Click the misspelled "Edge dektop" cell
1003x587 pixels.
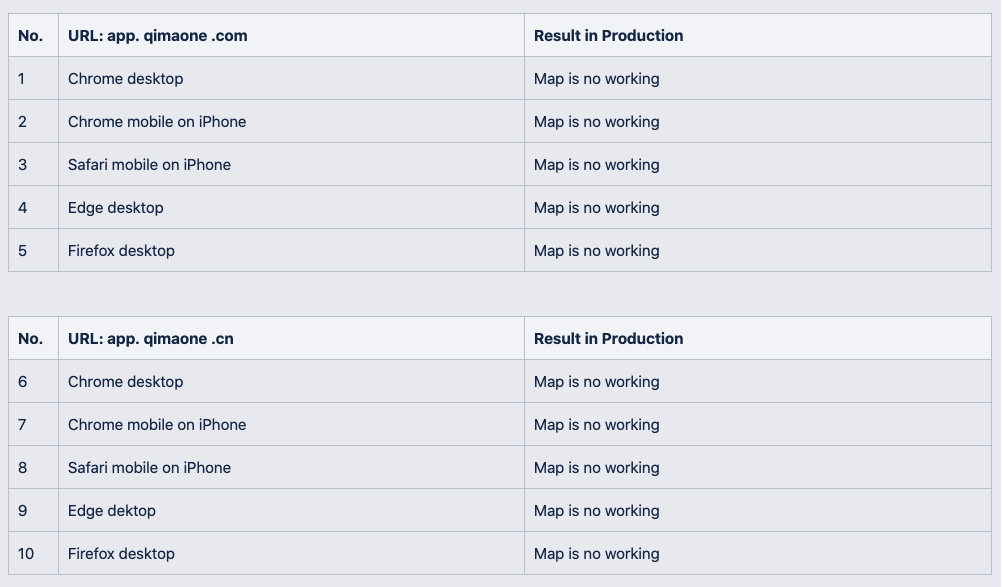click(x=112, y=511)
